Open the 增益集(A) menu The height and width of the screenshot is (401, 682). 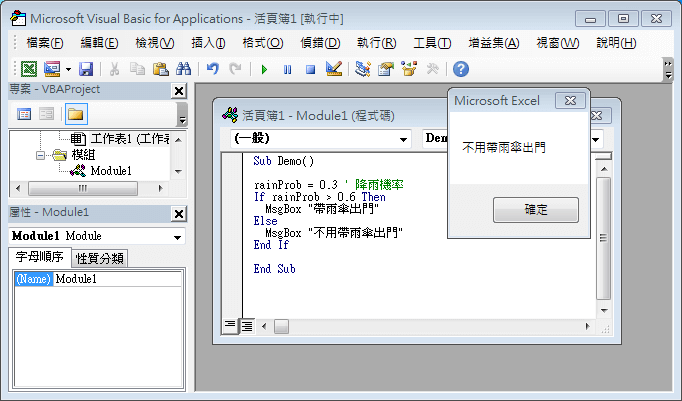[494, 43]
